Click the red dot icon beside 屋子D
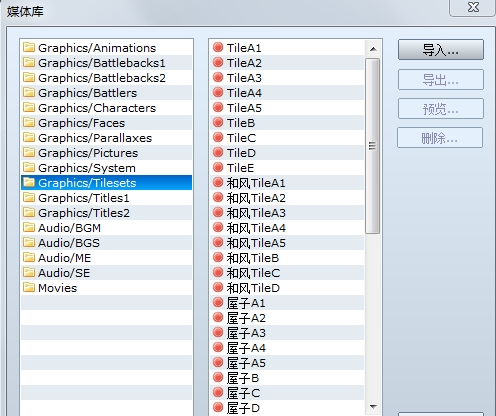 pos(218,407)
